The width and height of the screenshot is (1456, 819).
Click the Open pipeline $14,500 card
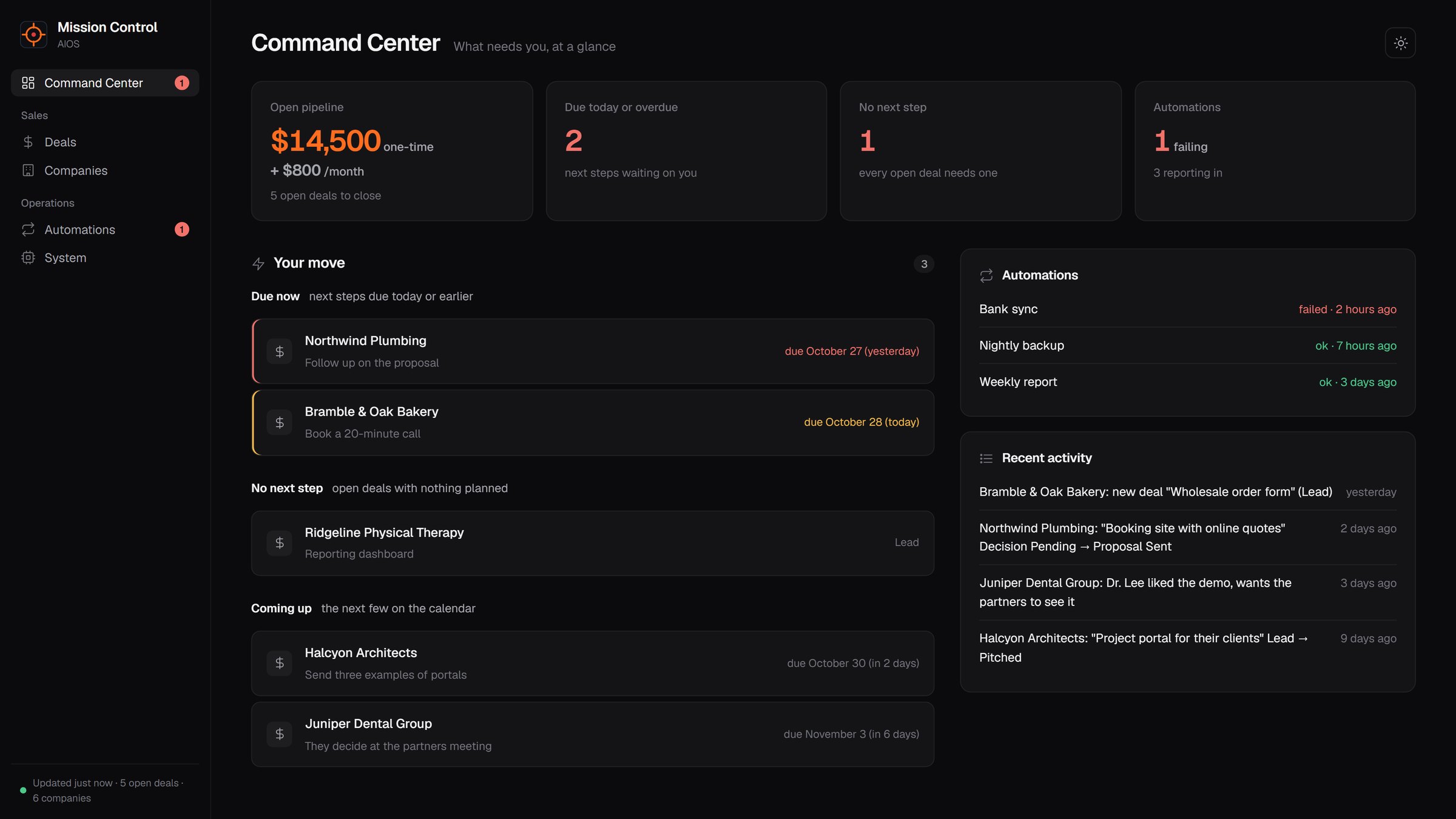[x=392, y=151]
